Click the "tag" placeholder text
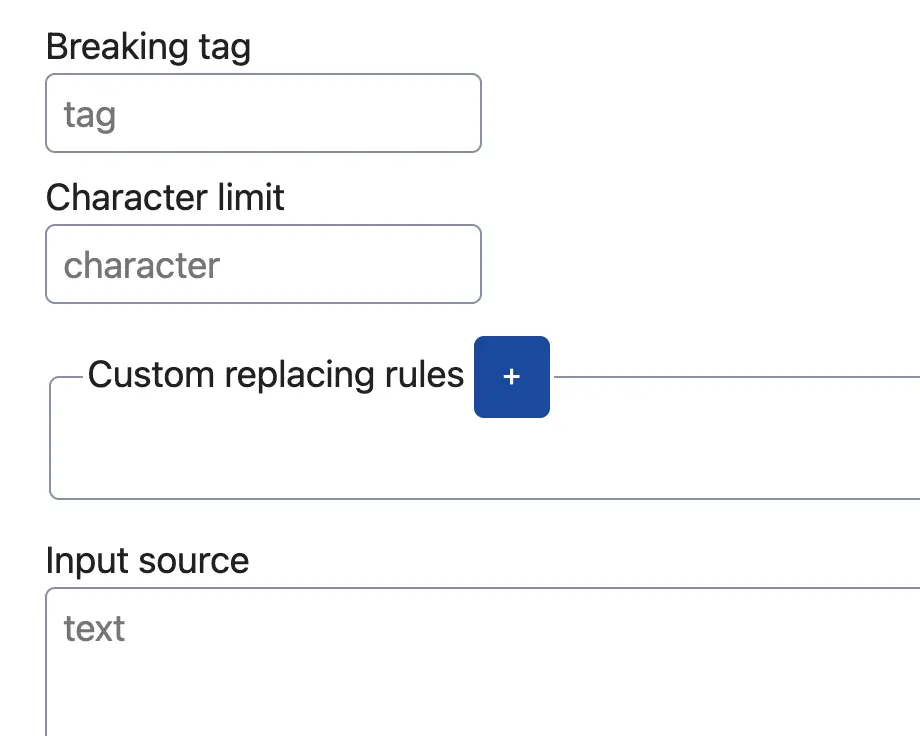The image size is (920, 736). tap(90, 115)
